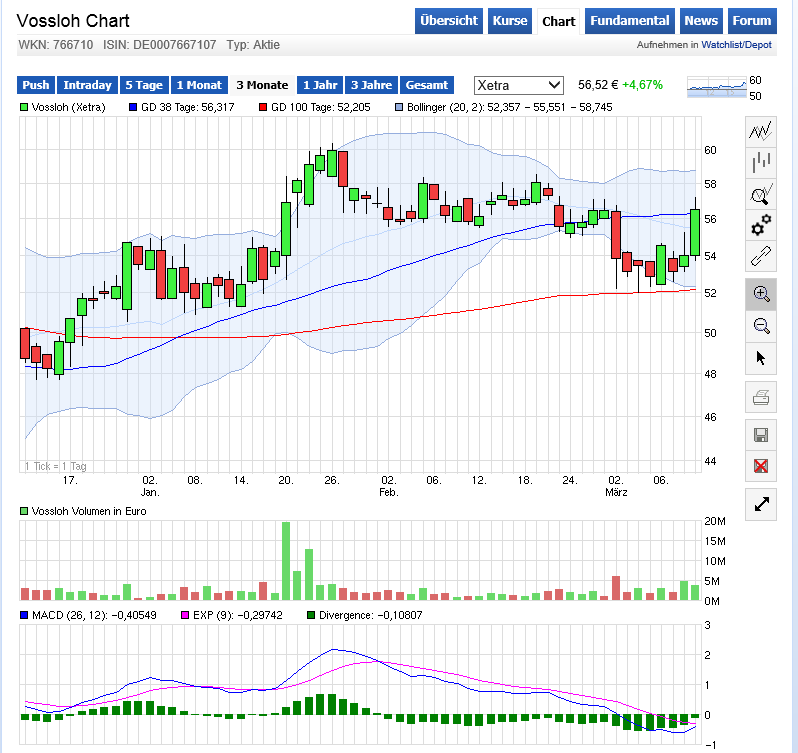
Task: Switch to Kurse tab
Action: click(509, 21)
